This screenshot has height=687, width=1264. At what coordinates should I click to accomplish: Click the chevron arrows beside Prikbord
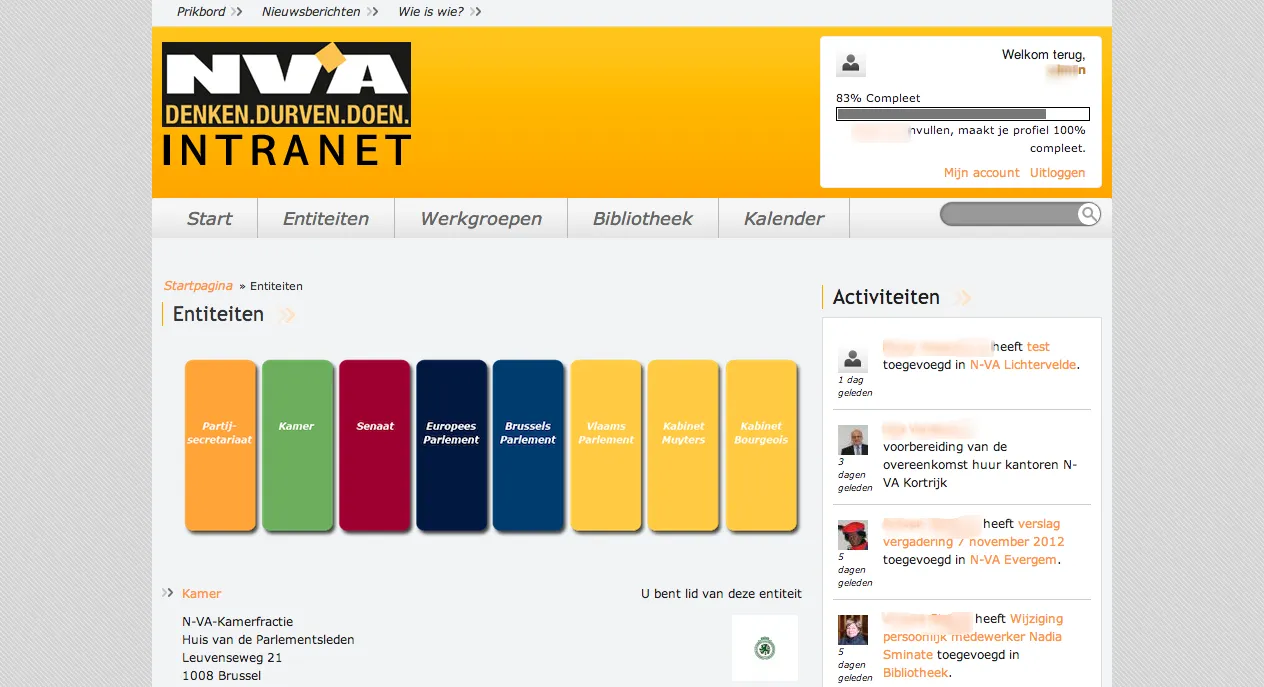click(x=236, y=12)
